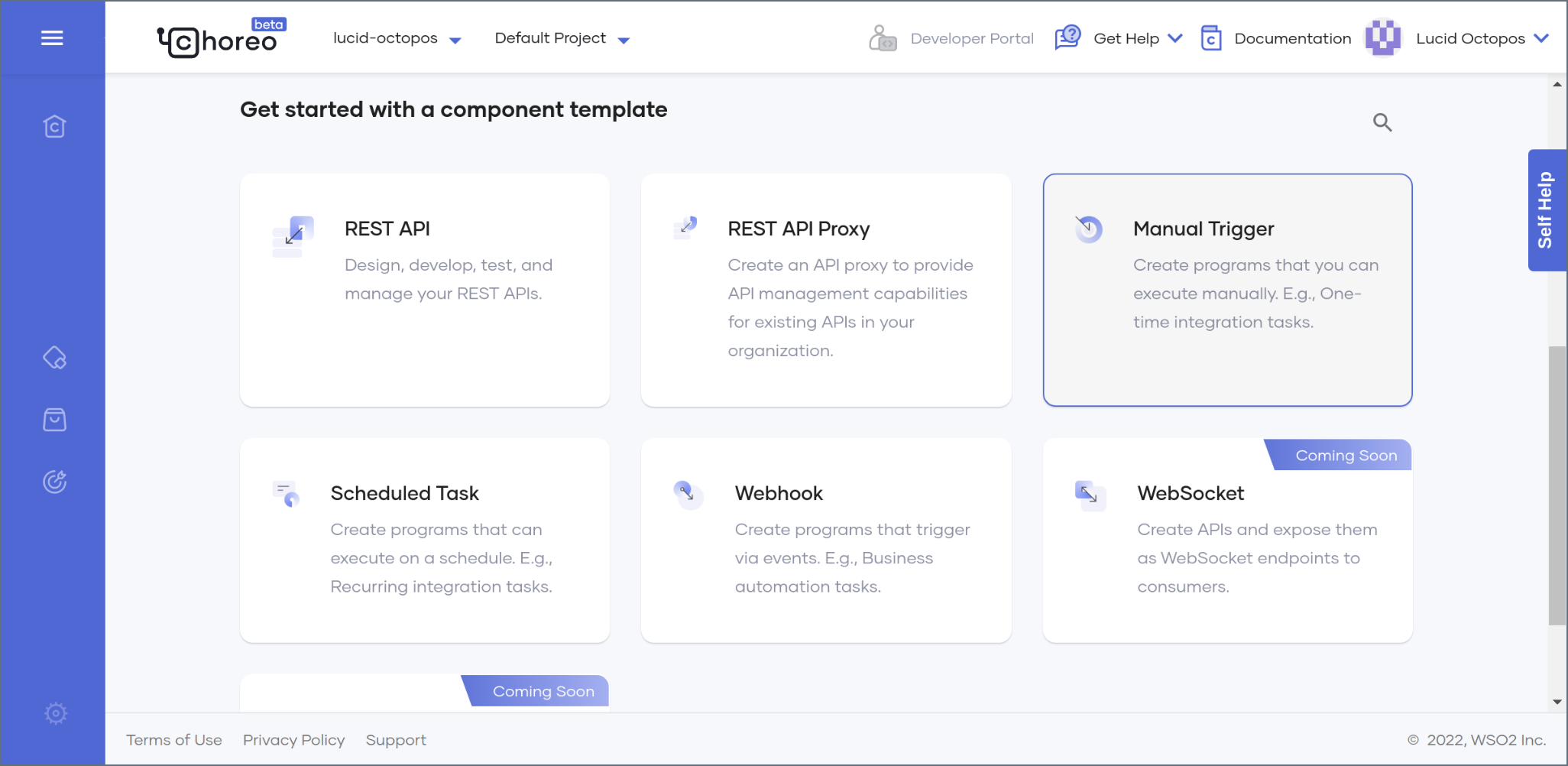Select the Webhook template card
The width and height of the screenshot is (1568, 766).
(826, 540)
